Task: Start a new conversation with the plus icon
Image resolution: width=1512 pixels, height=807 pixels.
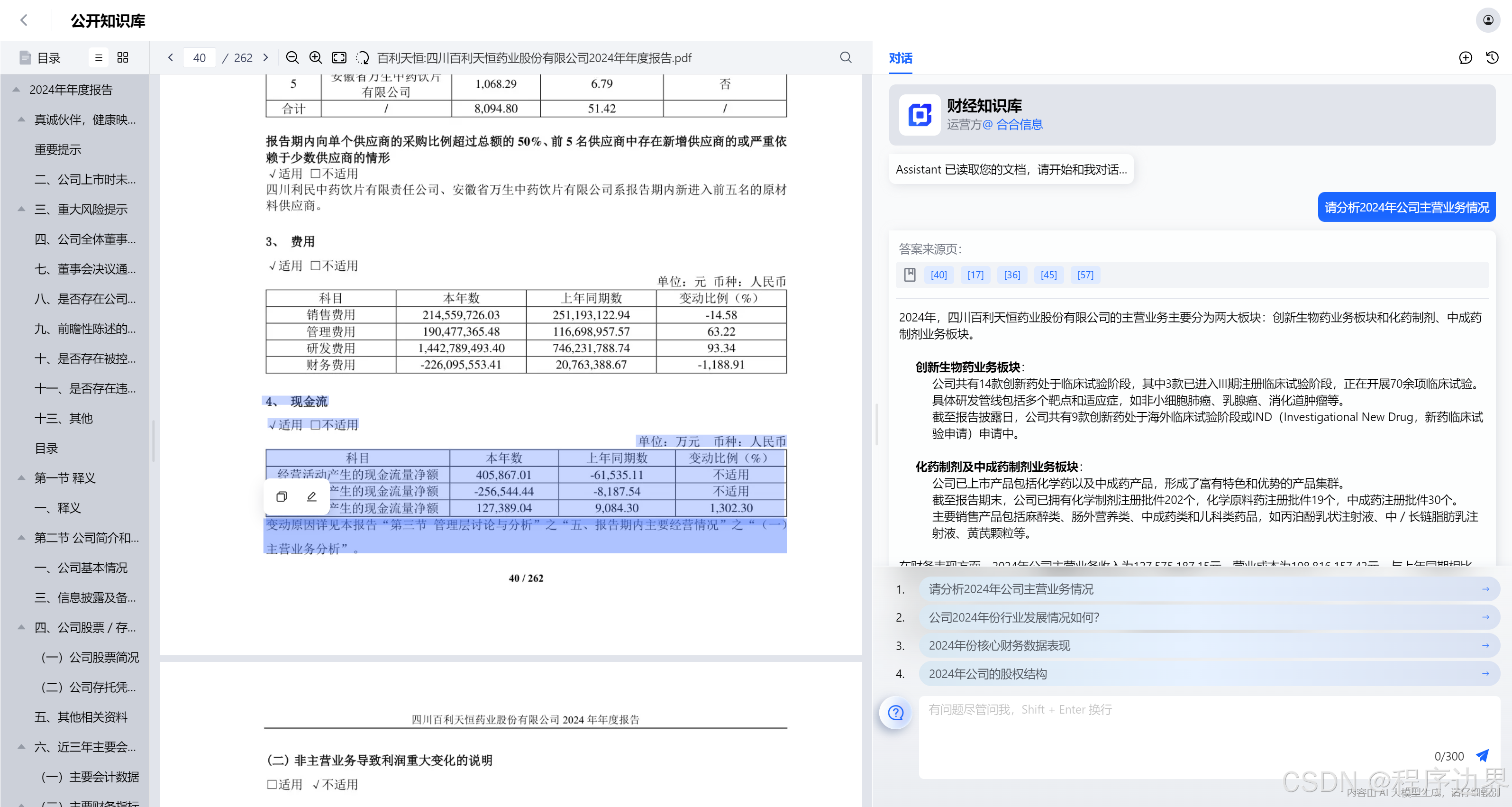Action: (1465, 57)
